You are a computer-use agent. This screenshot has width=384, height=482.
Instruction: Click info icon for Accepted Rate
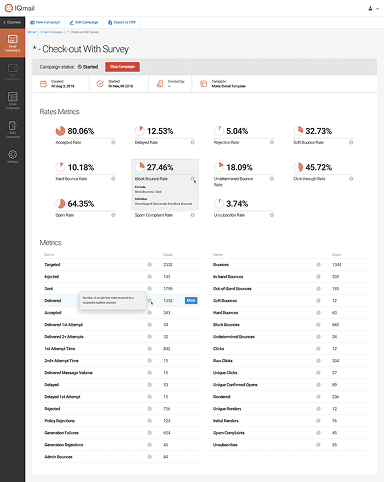coord(113,142)
